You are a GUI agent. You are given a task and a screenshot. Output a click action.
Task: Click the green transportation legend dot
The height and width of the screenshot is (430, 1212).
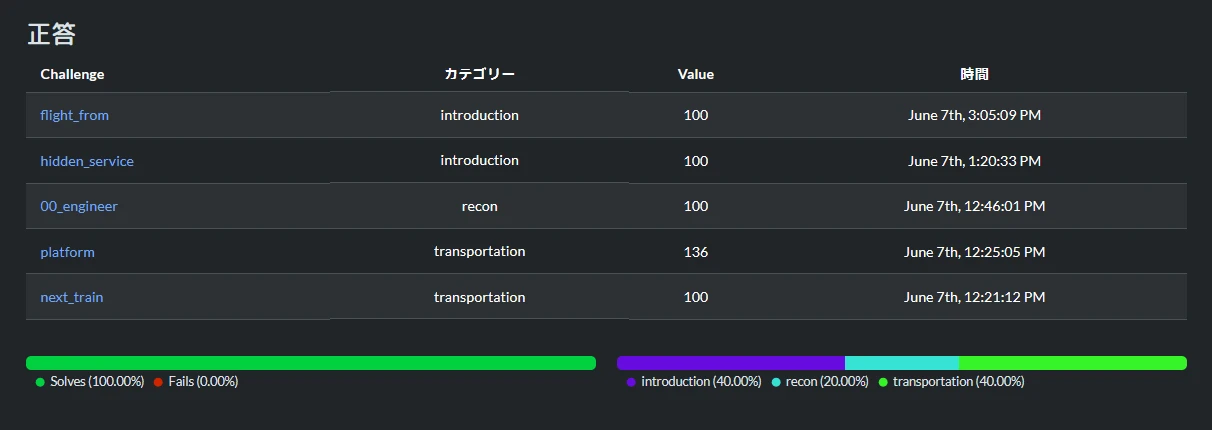click(x=883, y=382)
